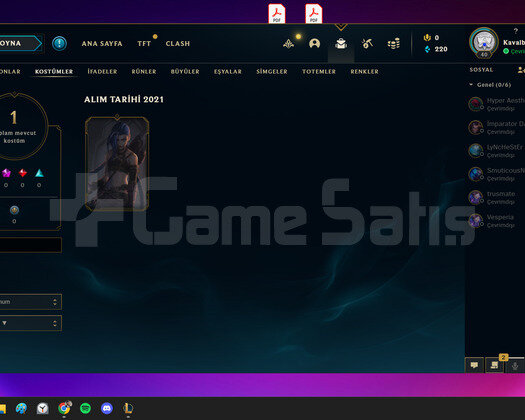525x420 pixels.
Task: Open Spotify from the taskbar
Action: point(86,408)
